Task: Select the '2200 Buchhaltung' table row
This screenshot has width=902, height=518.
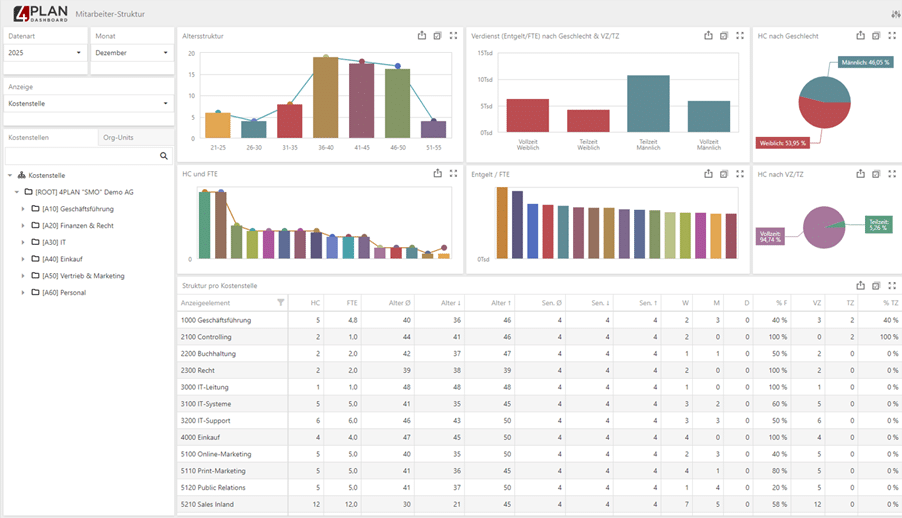Action: 539,353
